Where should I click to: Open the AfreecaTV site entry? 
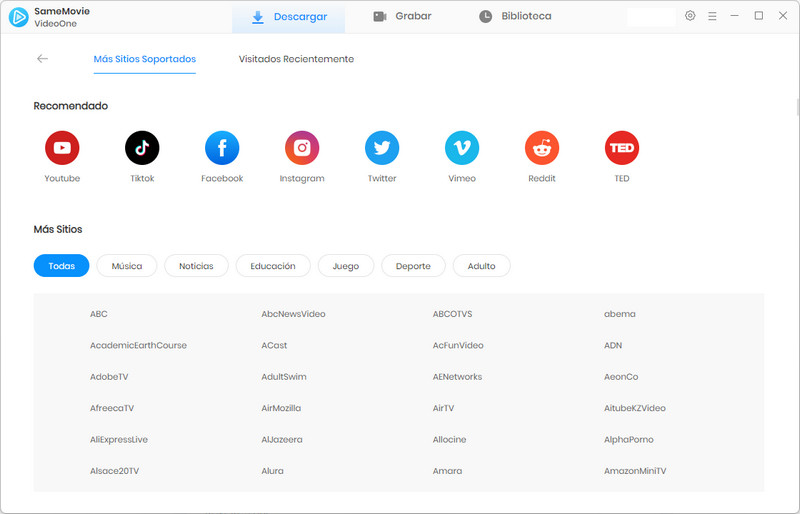(x=112, y=408)
